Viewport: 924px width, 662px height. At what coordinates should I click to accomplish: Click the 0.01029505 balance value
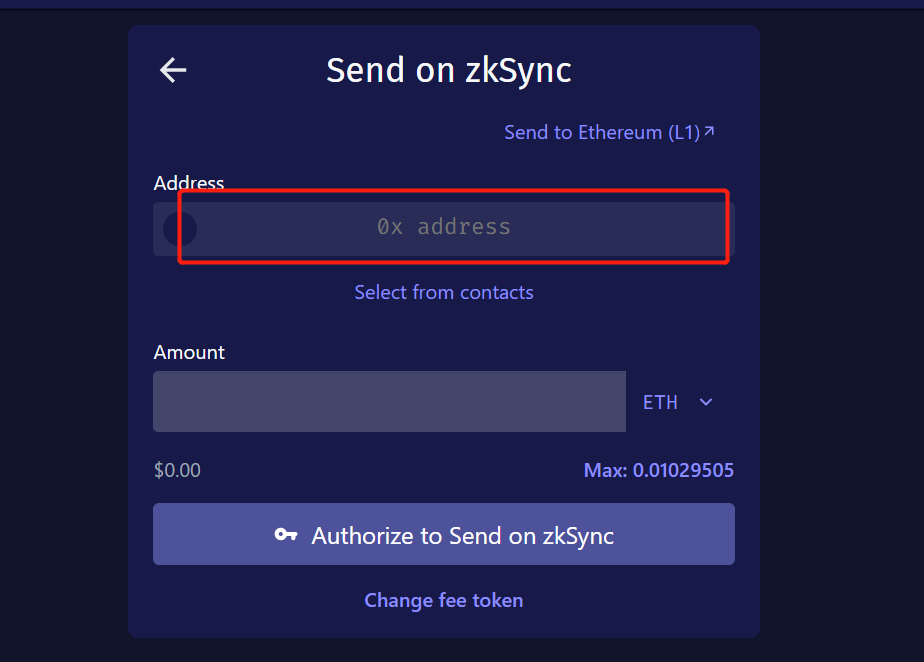683,470
